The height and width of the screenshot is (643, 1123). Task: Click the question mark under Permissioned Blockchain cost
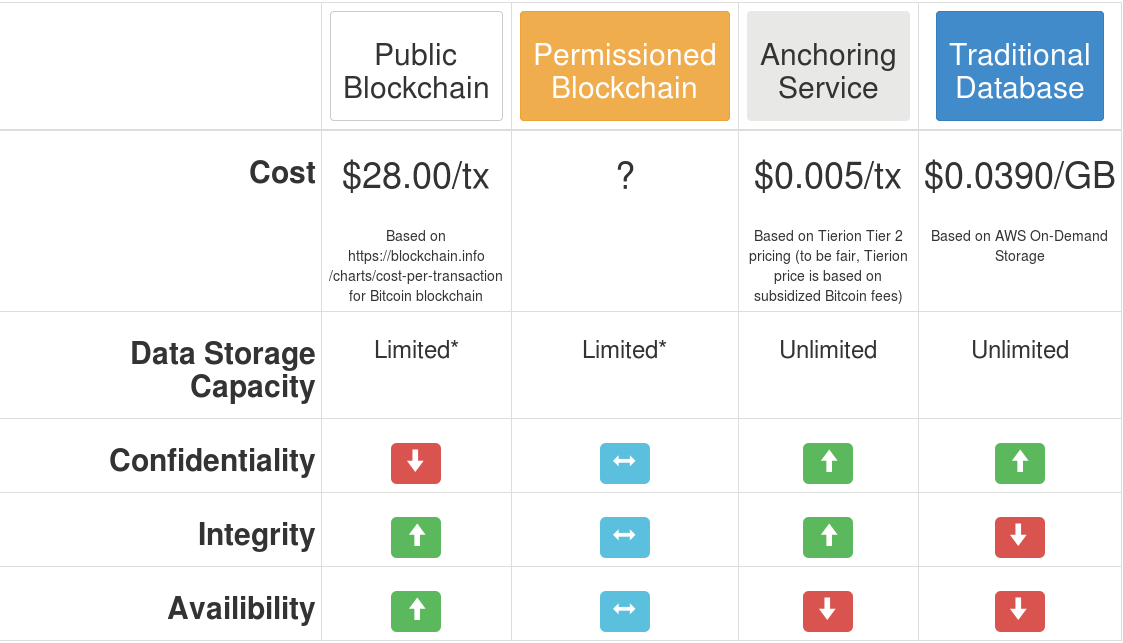[625, 175]
